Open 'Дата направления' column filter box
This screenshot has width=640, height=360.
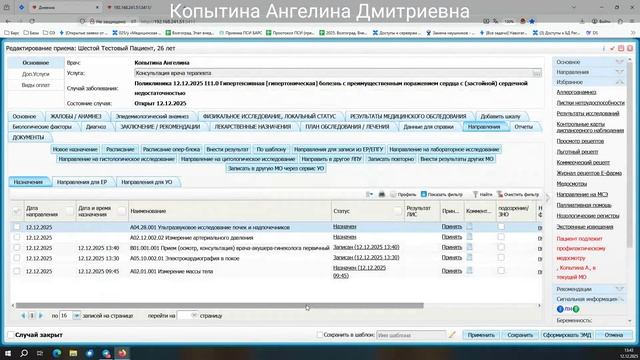click(x=70, y=211)
